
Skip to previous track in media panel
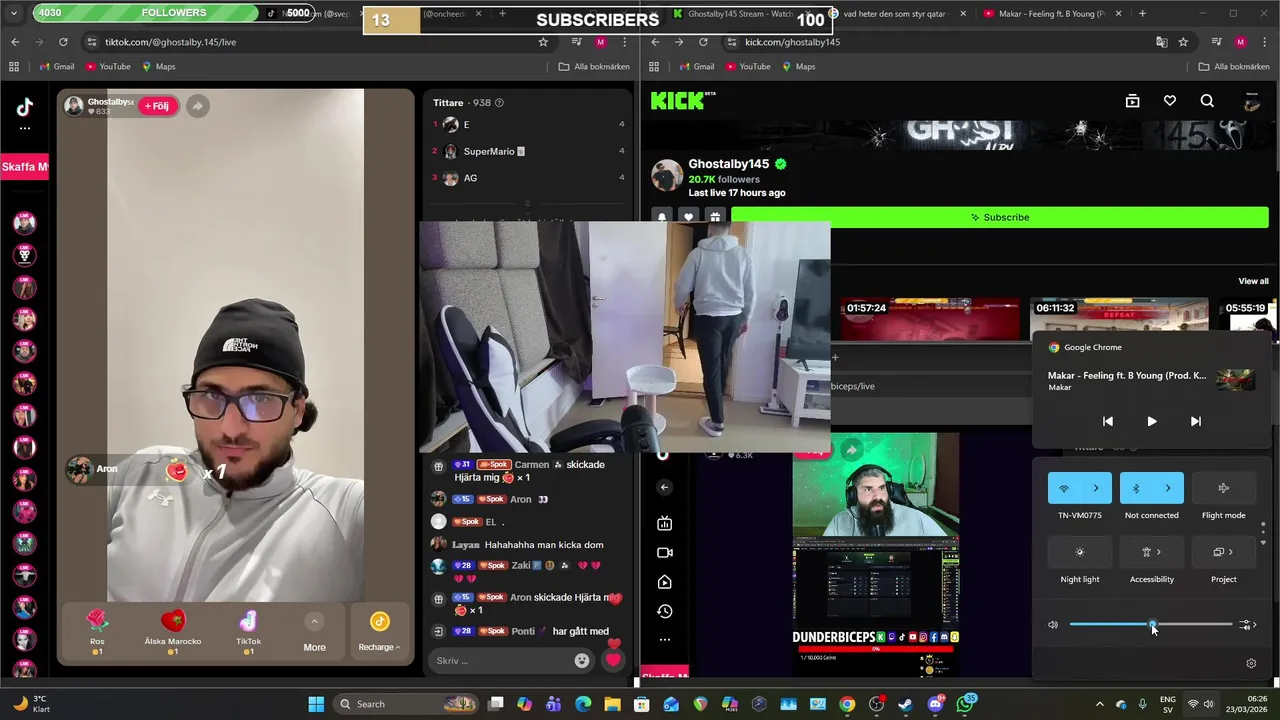(1107, 421)
